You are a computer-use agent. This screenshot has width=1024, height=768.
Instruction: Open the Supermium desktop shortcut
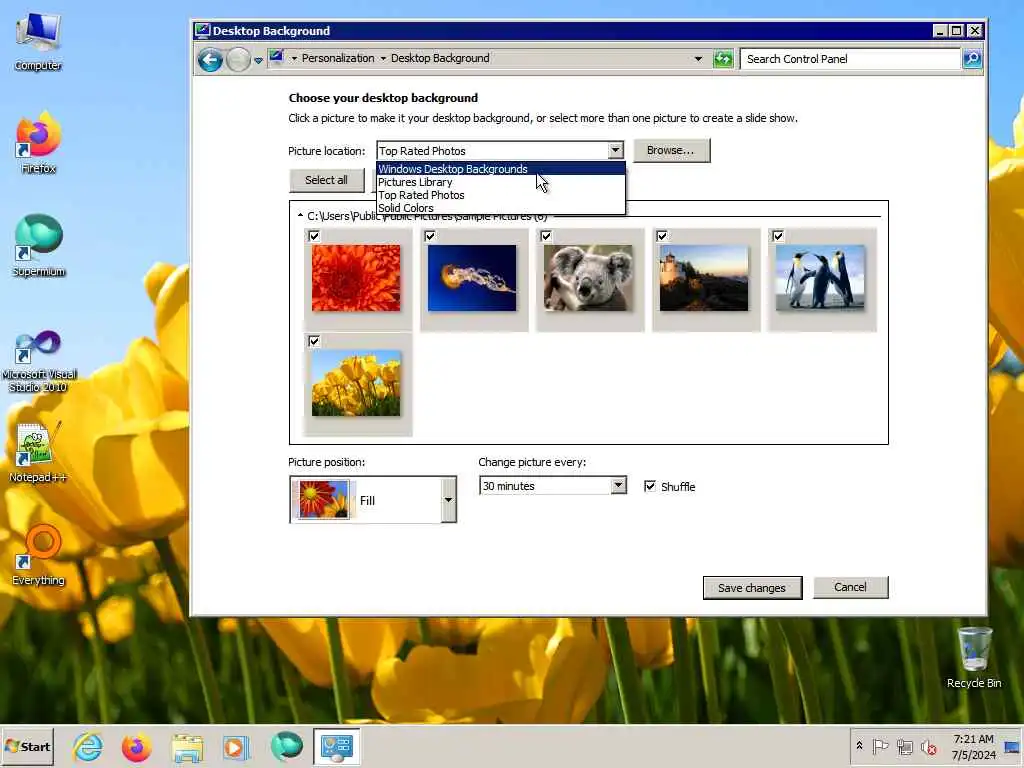coord(38,246)
